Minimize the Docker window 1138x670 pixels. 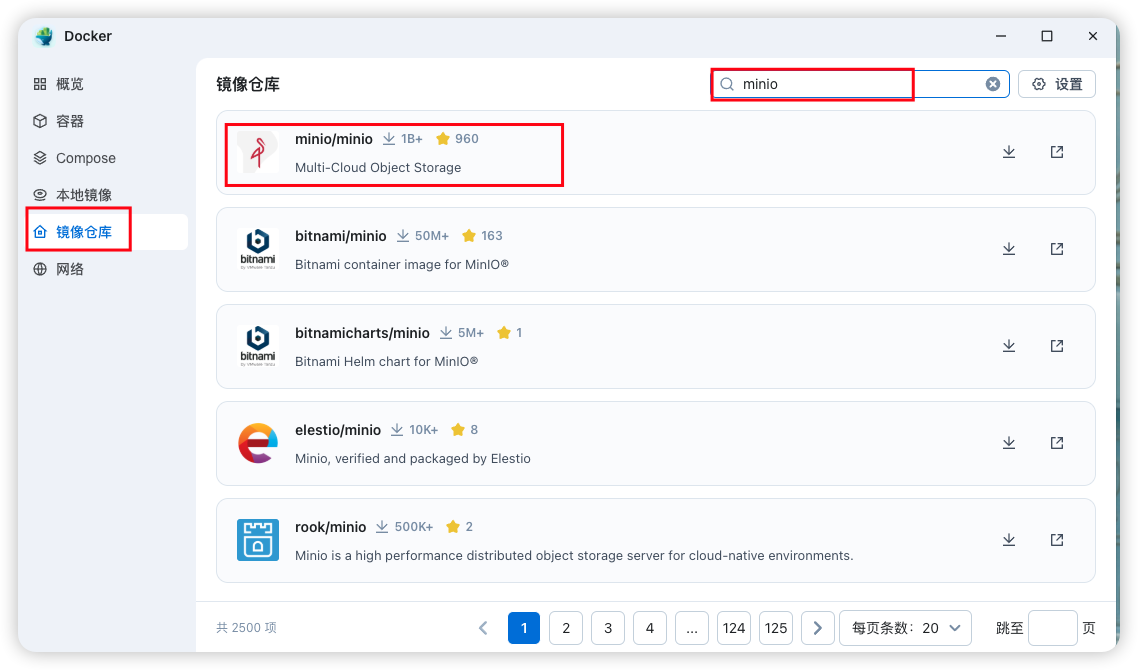point(1001,36)
